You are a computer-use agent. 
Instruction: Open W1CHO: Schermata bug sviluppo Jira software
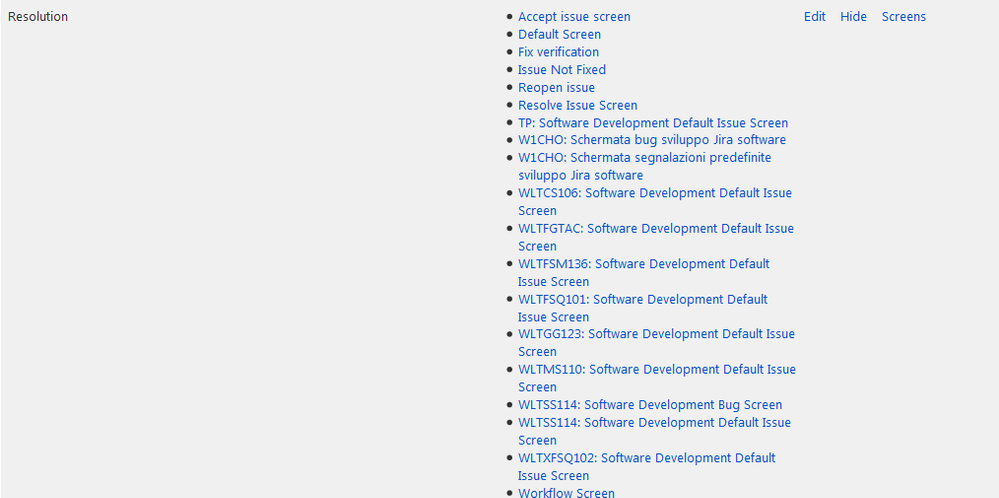point(652,140)
